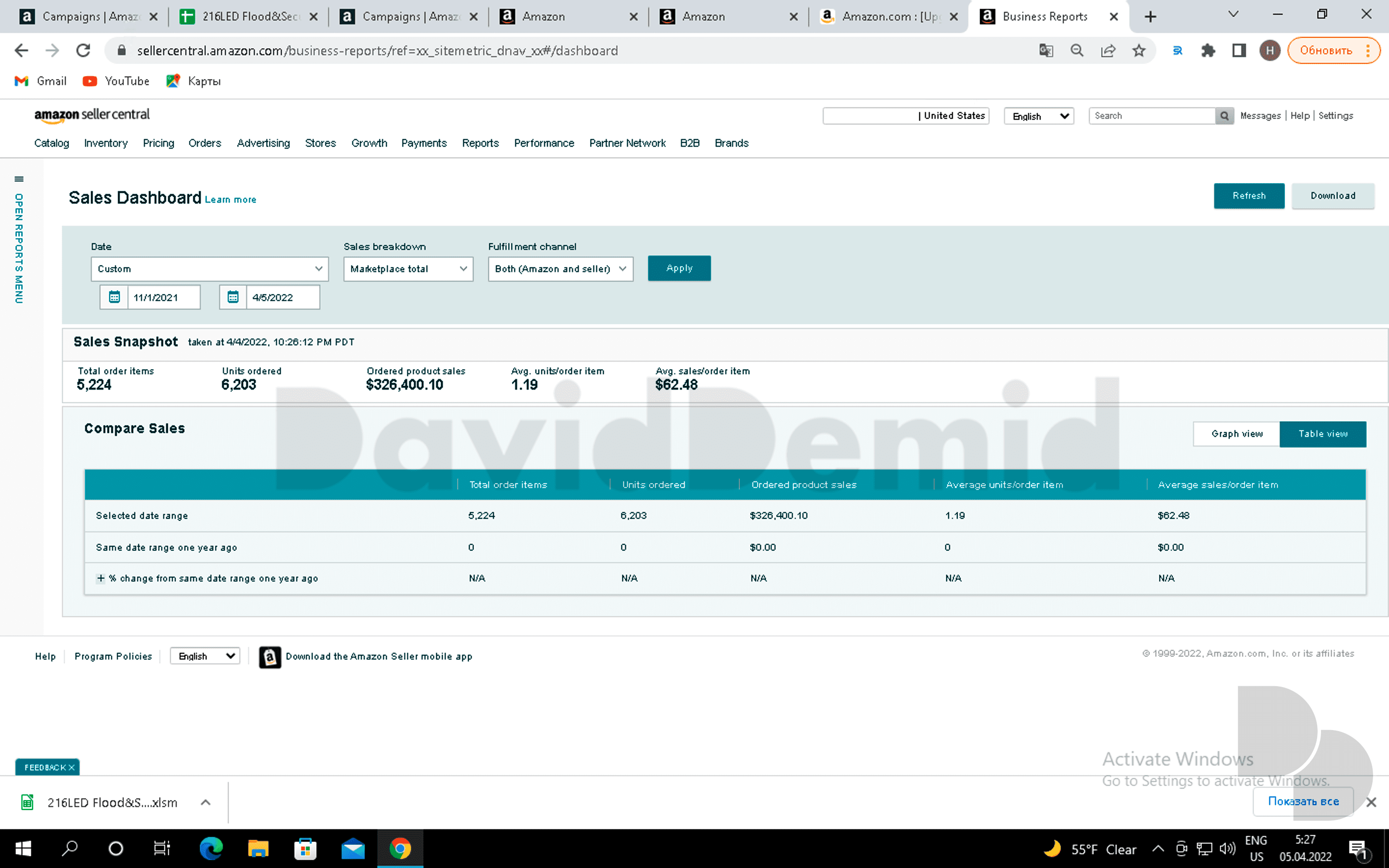Open Microsoft Edge from taskbar
Viewport: 1389px width, 868px height.
click(211, 849)
